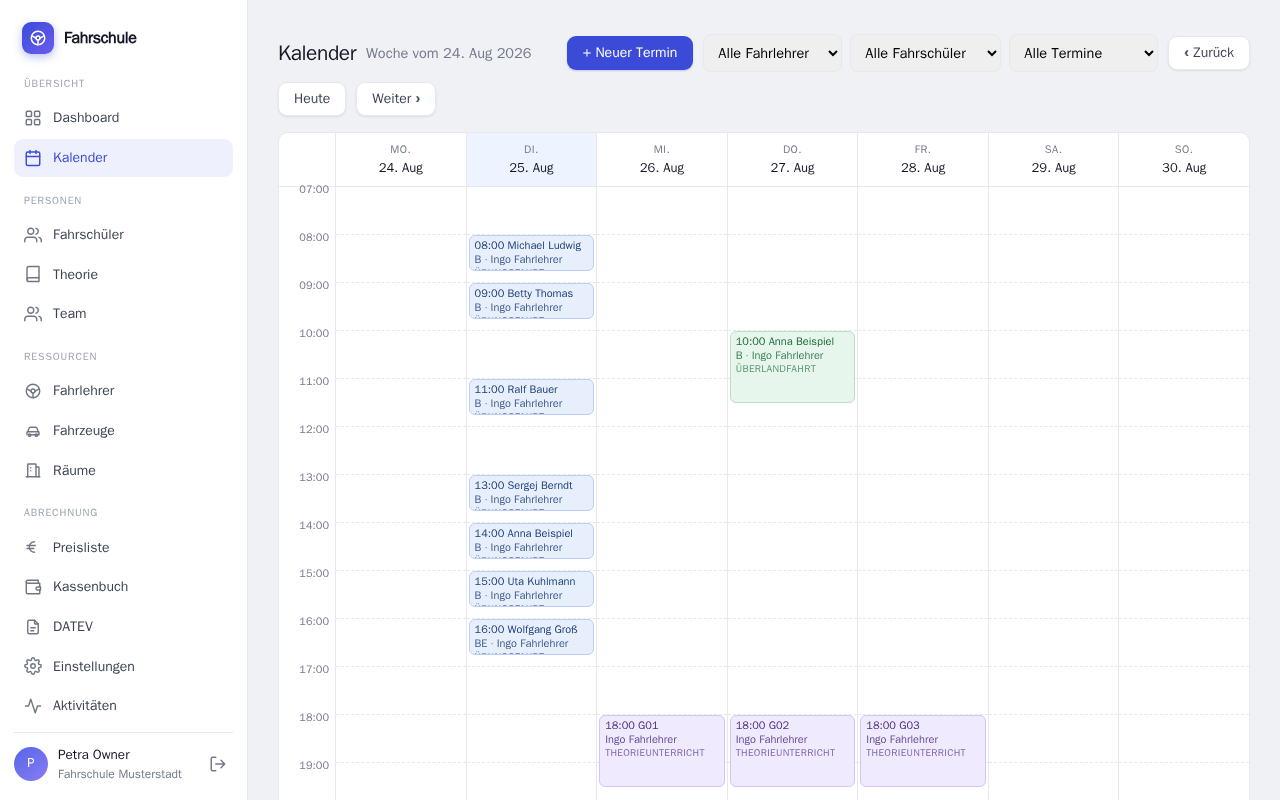Click the Neuer Termin button

630,53
